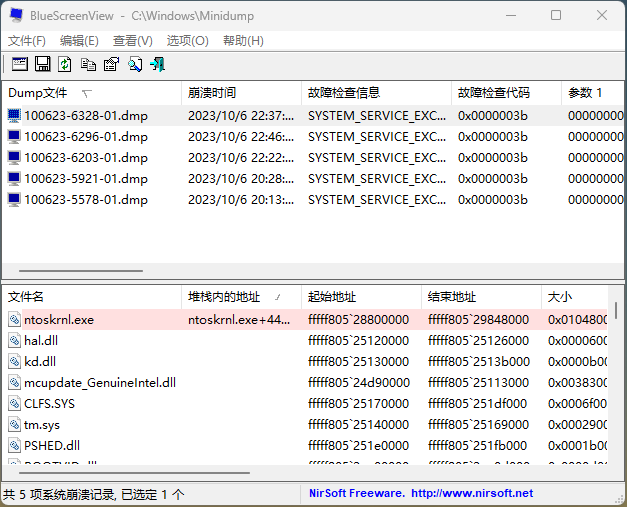Click the file icon beside mcupdate_GenuineIntel.dll

pyautogui.click(x=14, y=383)
